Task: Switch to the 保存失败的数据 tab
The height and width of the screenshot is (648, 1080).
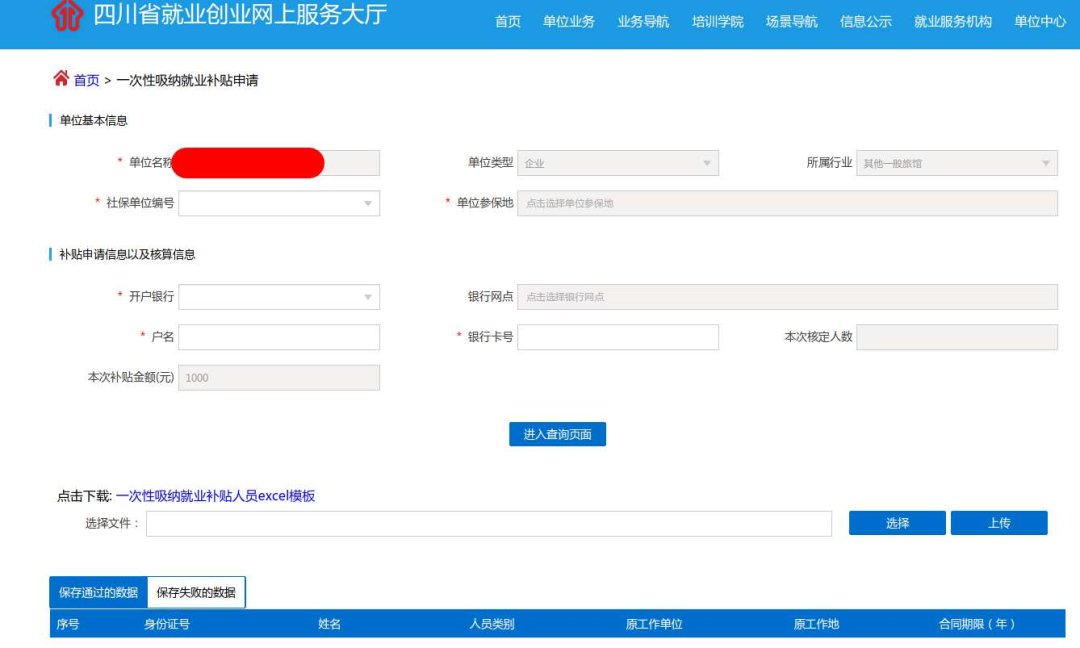Action: (196, 592)
